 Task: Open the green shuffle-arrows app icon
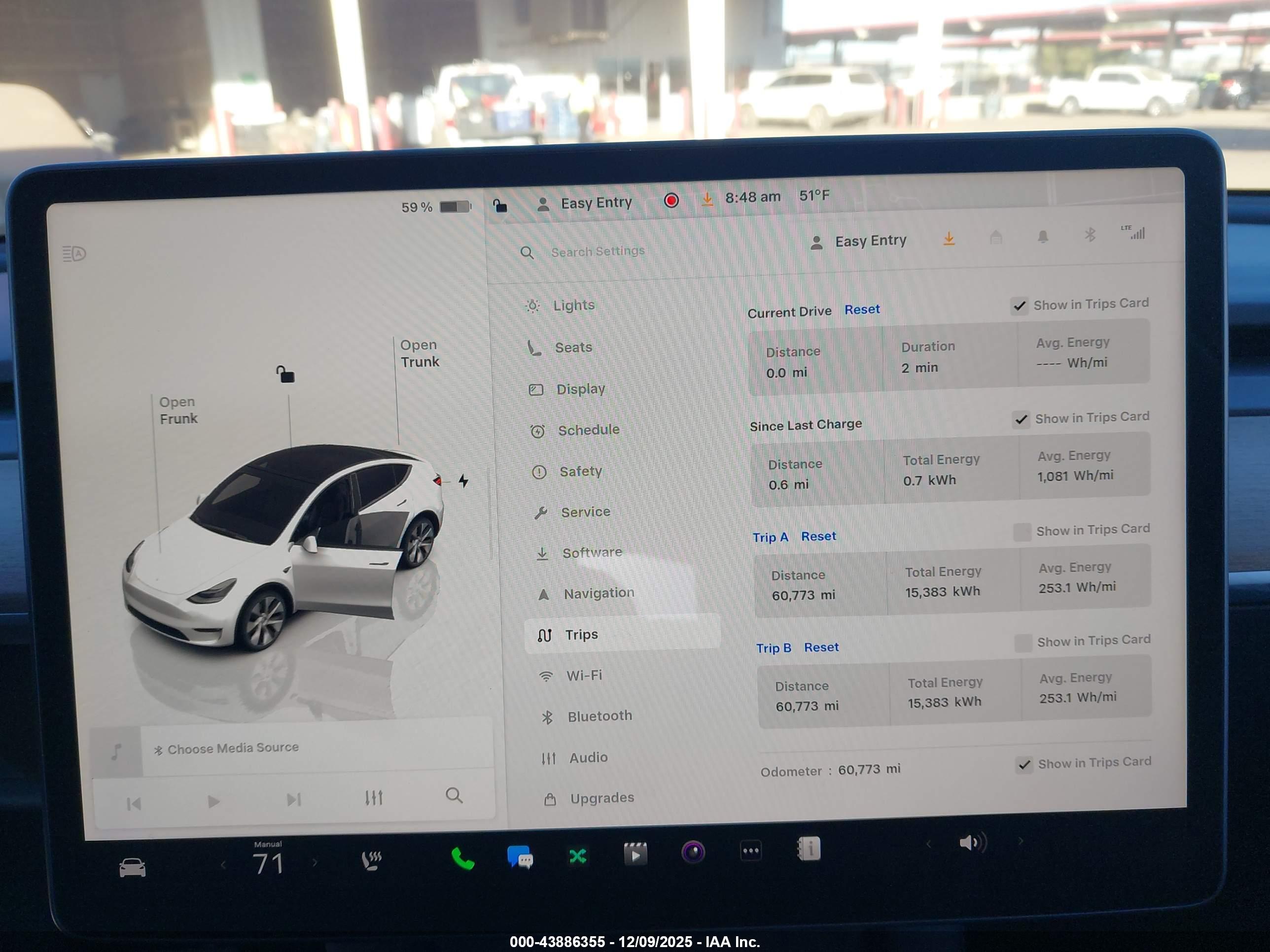point(578,856)
